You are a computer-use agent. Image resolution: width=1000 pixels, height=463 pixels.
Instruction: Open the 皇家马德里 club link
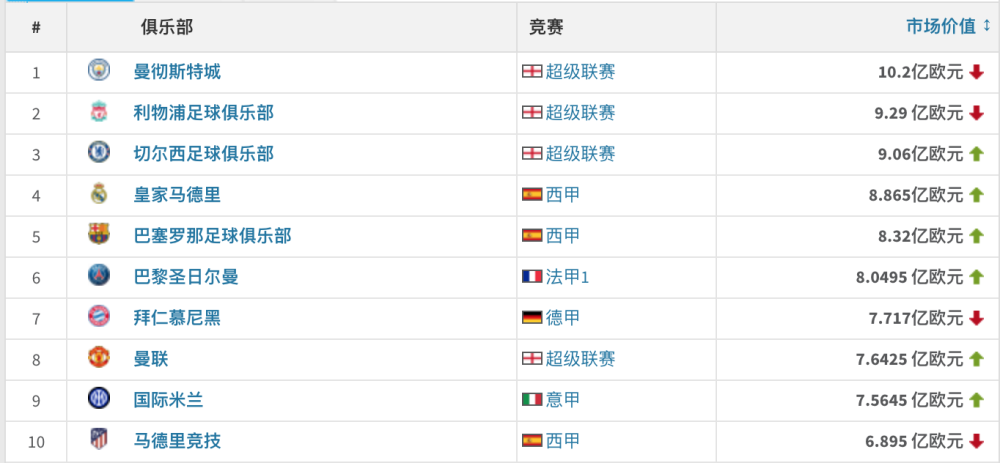pyautogui.click(x=177, y=195)
